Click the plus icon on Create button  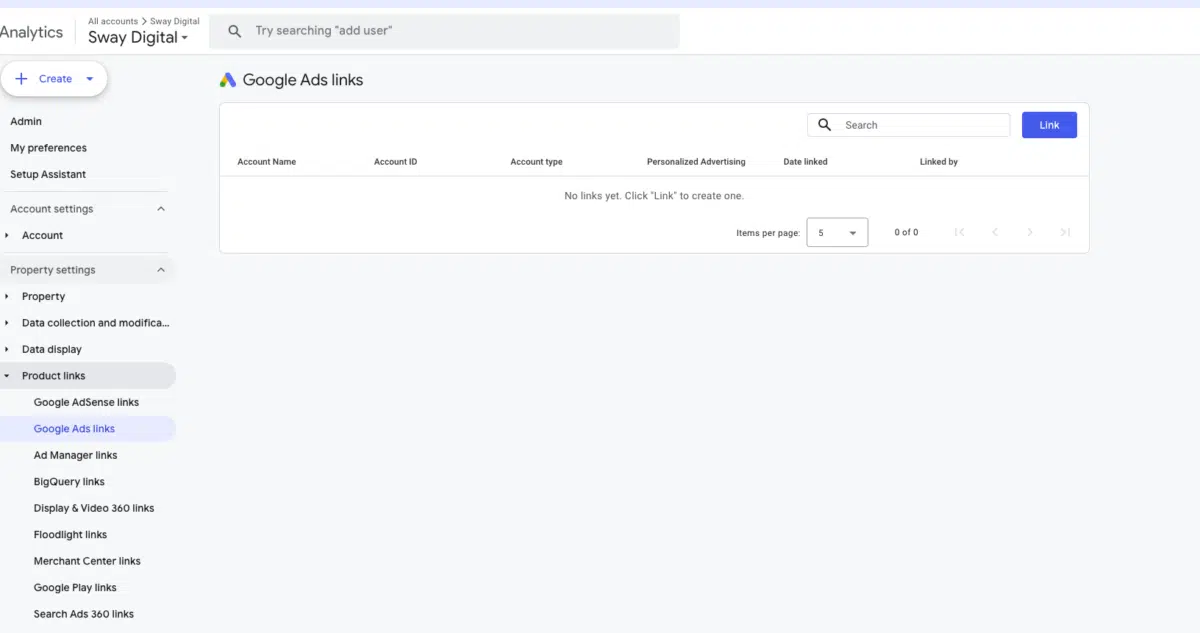(x=22, y=79)
